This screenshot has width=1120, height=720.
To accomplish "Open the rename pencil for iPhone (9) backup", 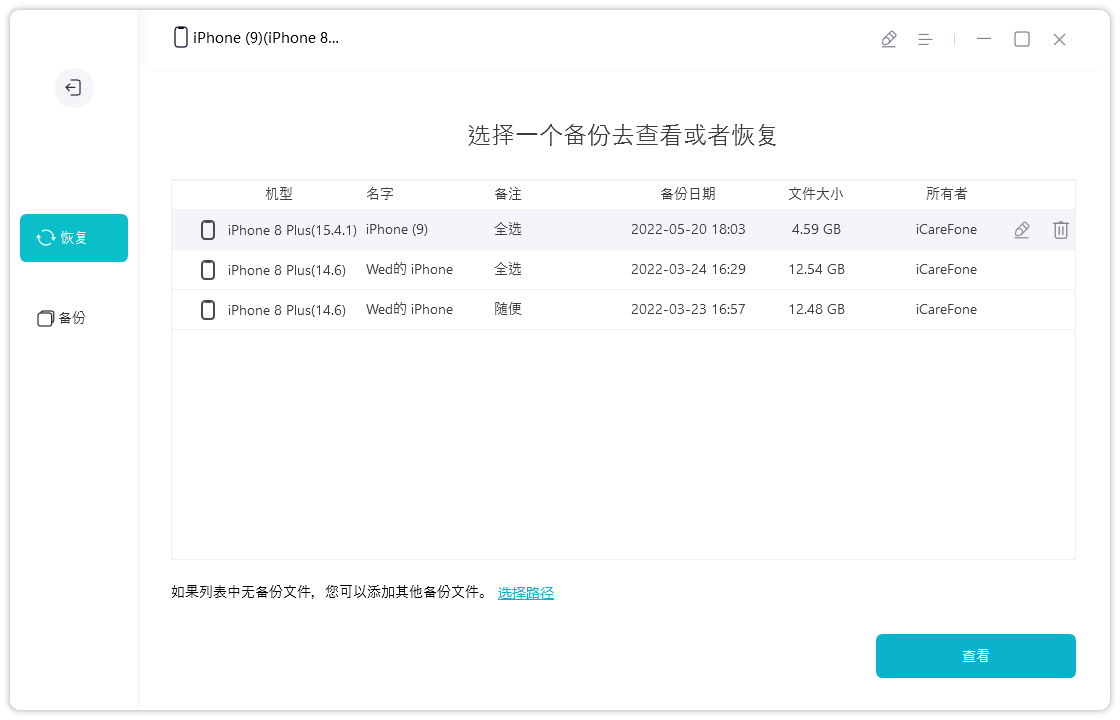I will [1021, 229].
